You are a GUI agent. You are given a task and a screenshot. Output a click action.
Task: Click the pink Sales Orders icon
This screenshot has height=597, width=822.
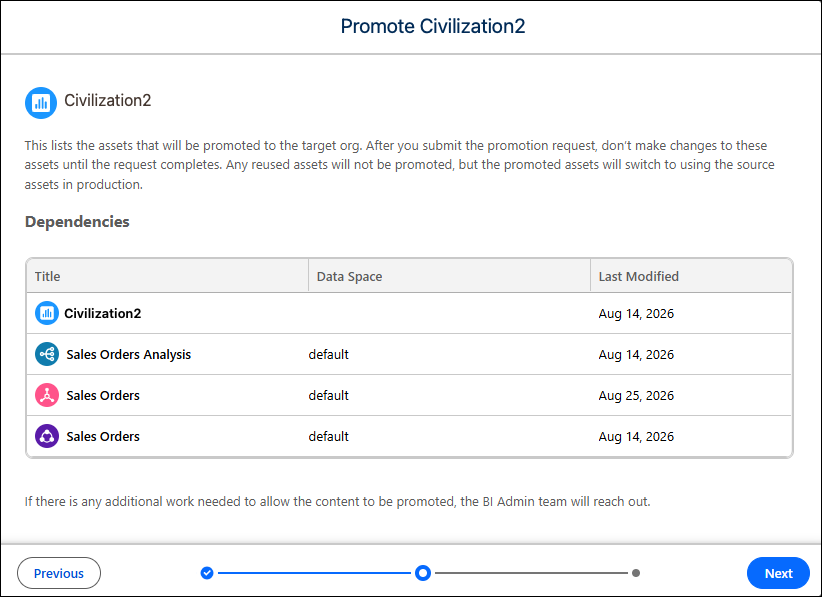pyautogui.click(x=47, y=395)
